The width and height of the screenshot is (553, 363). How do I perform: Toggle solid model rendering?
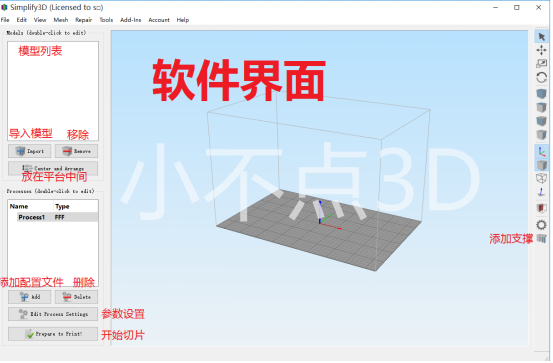543,165
